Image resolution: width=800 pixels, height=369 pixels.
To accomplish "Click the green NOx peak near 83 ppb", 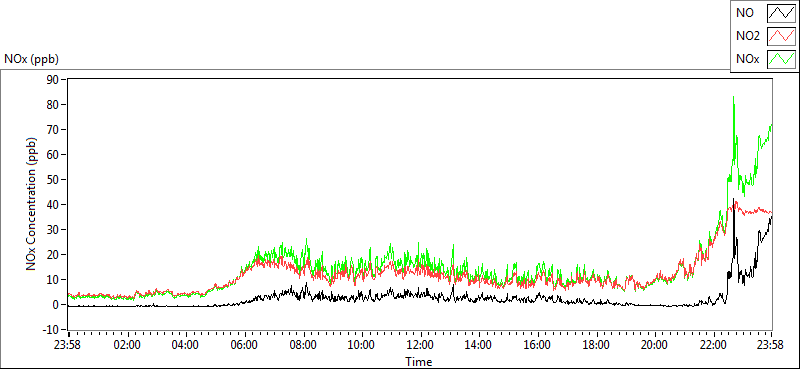I will (734, 97).
